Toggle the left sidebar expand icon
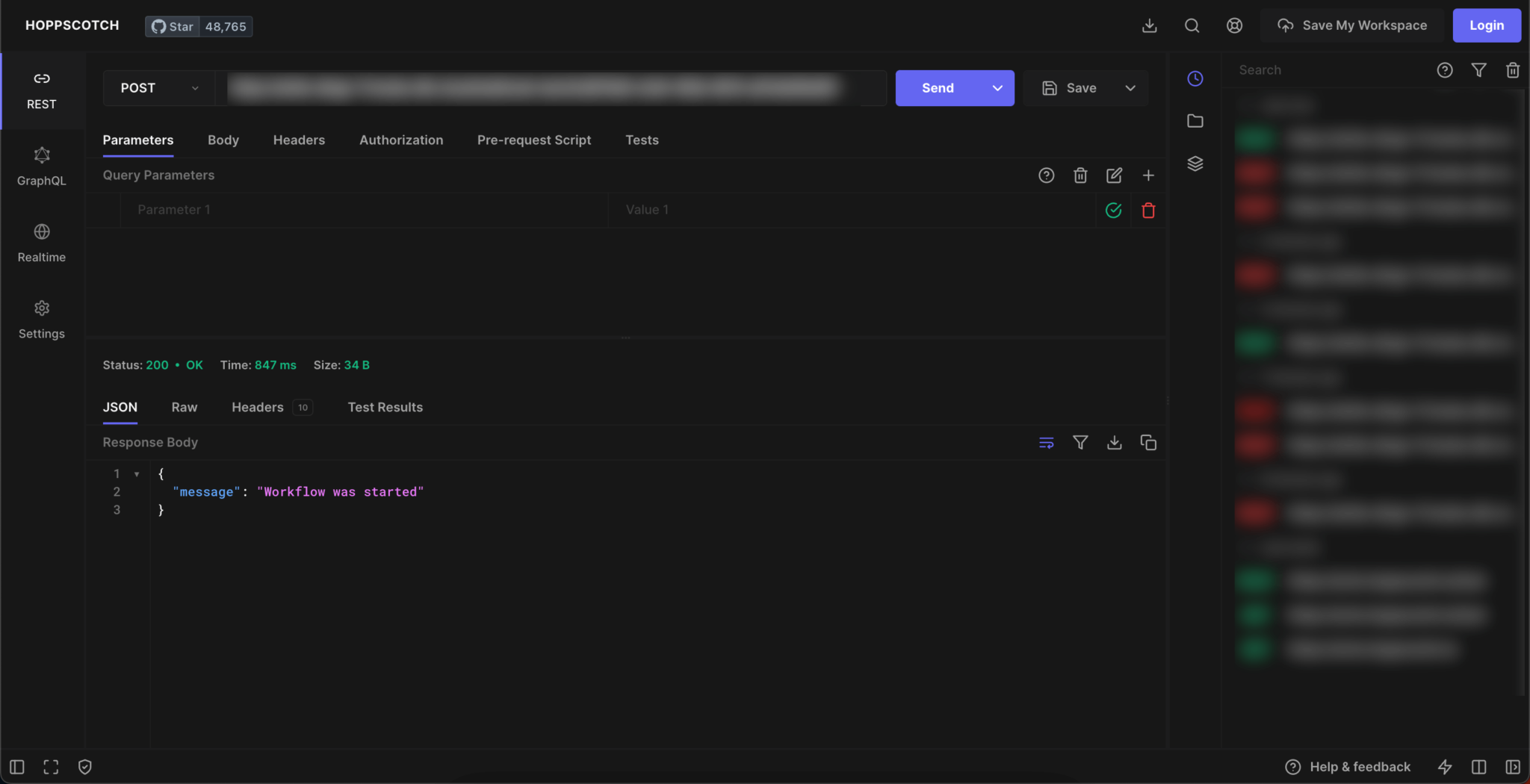 pos(17,767)
